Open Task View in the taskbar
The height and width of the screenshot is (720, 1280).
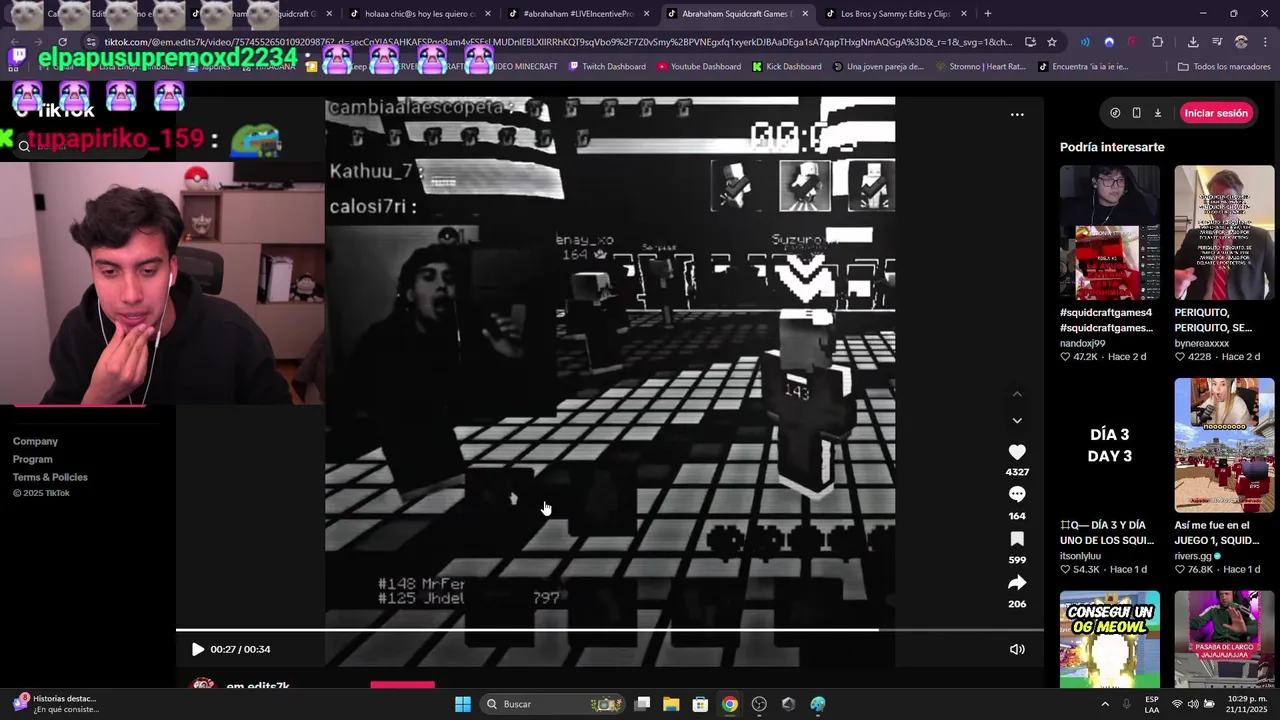pos(643,704)
